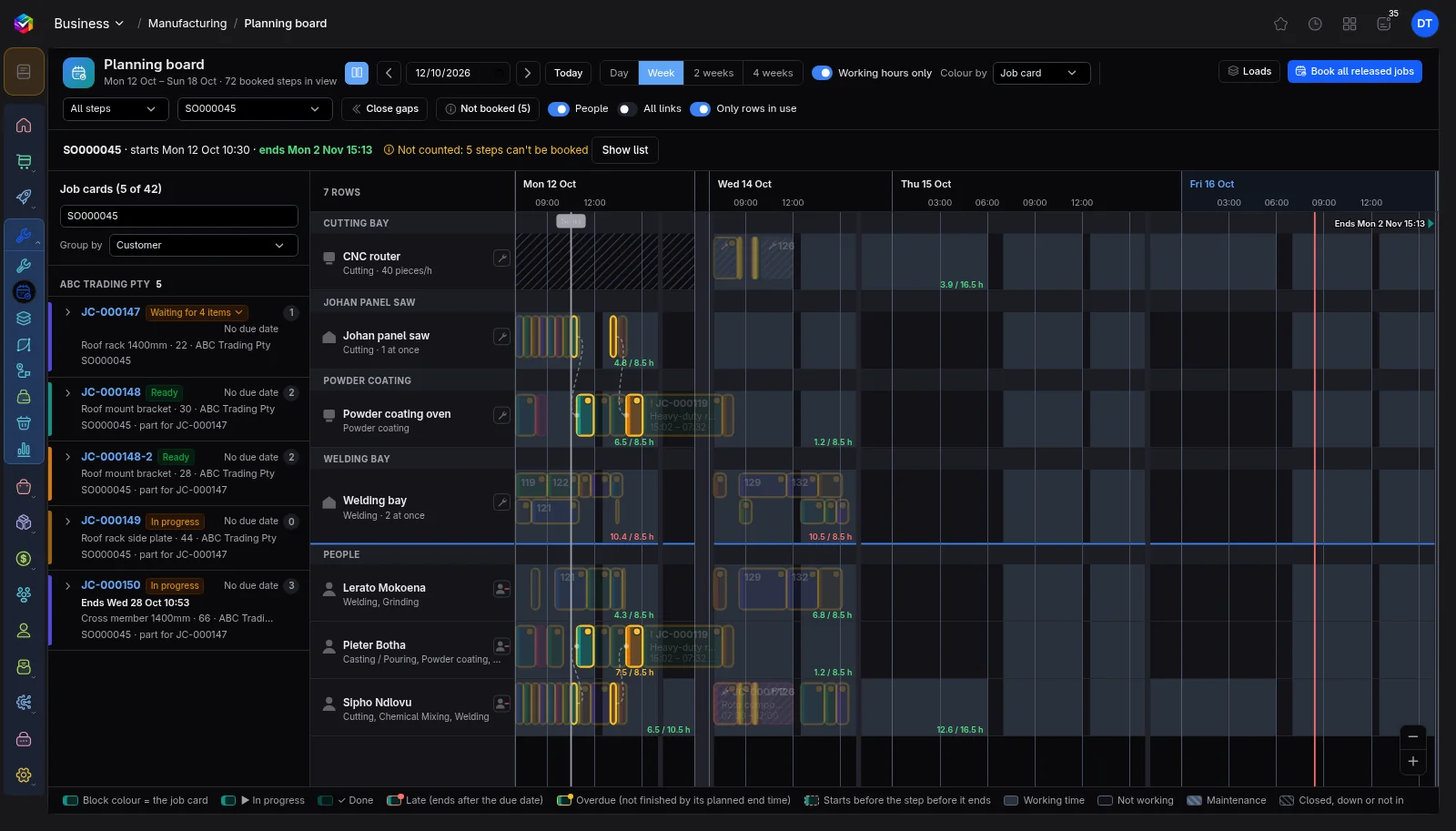The width and height of the screenshot is (1456, 831).
Task: Open the Home icon in left sidebar
Action: point(24,126)
